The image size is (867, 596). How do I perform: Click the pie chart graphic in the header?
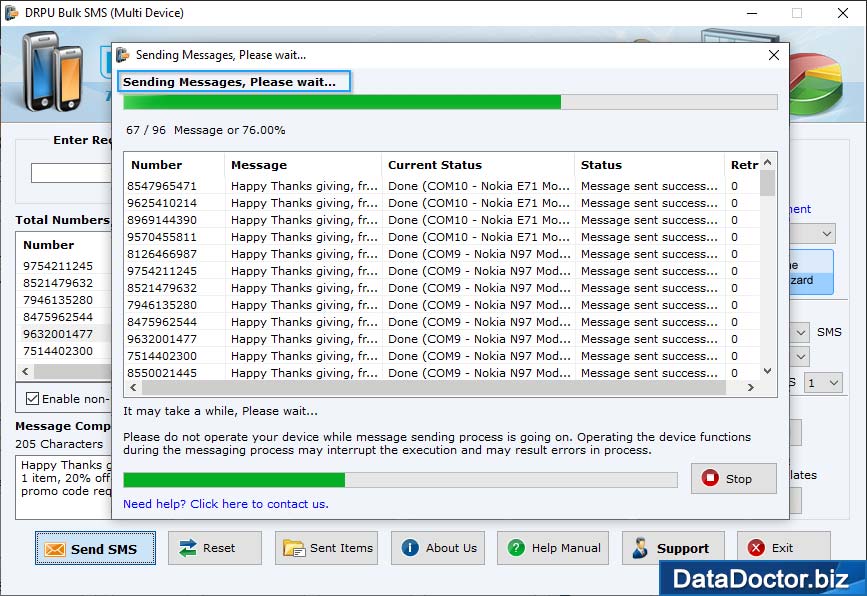817,83
